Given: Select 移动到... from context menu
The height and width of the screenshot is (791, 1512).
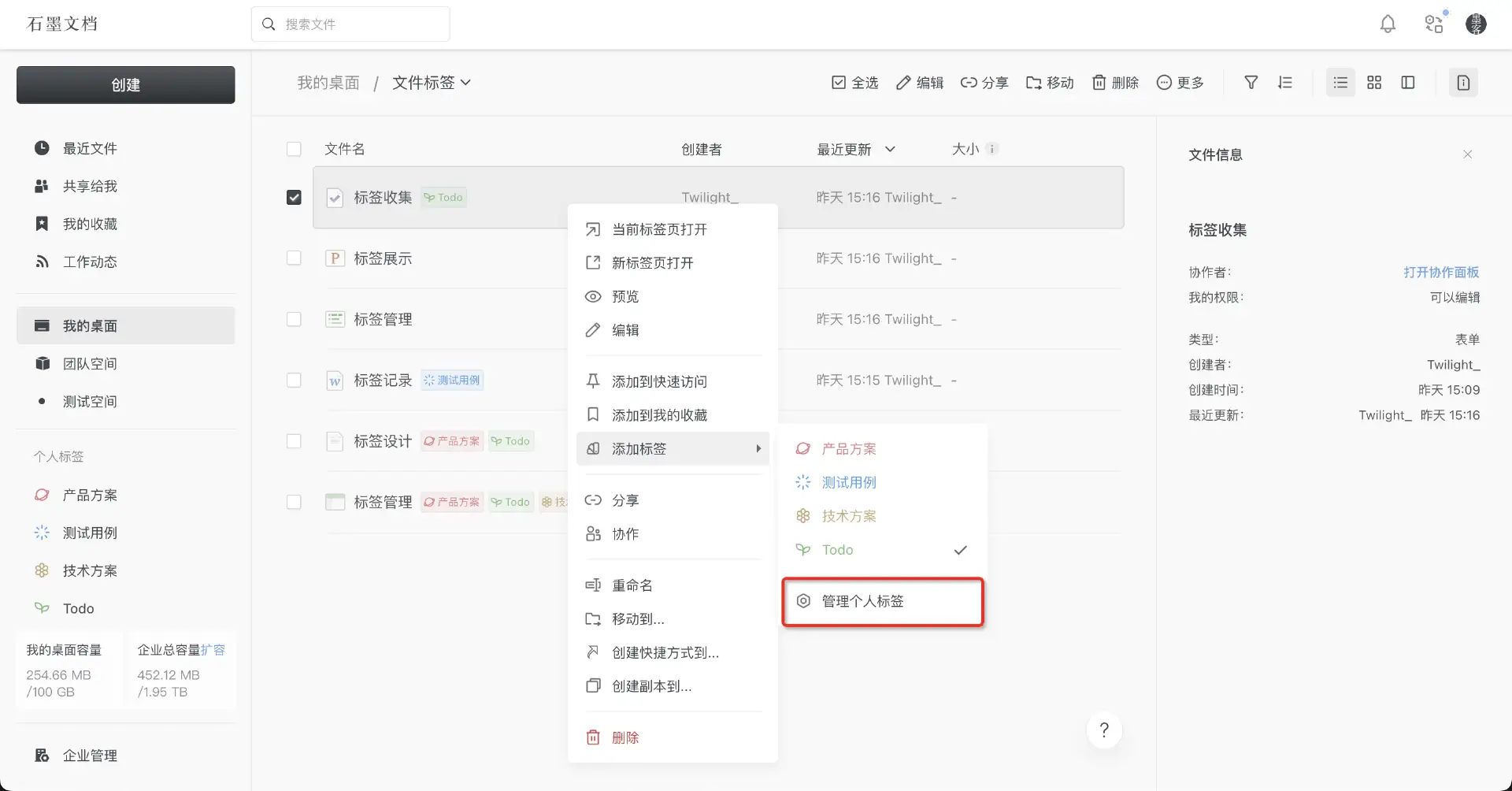Looking at the screenshot, I should point(673,619).
